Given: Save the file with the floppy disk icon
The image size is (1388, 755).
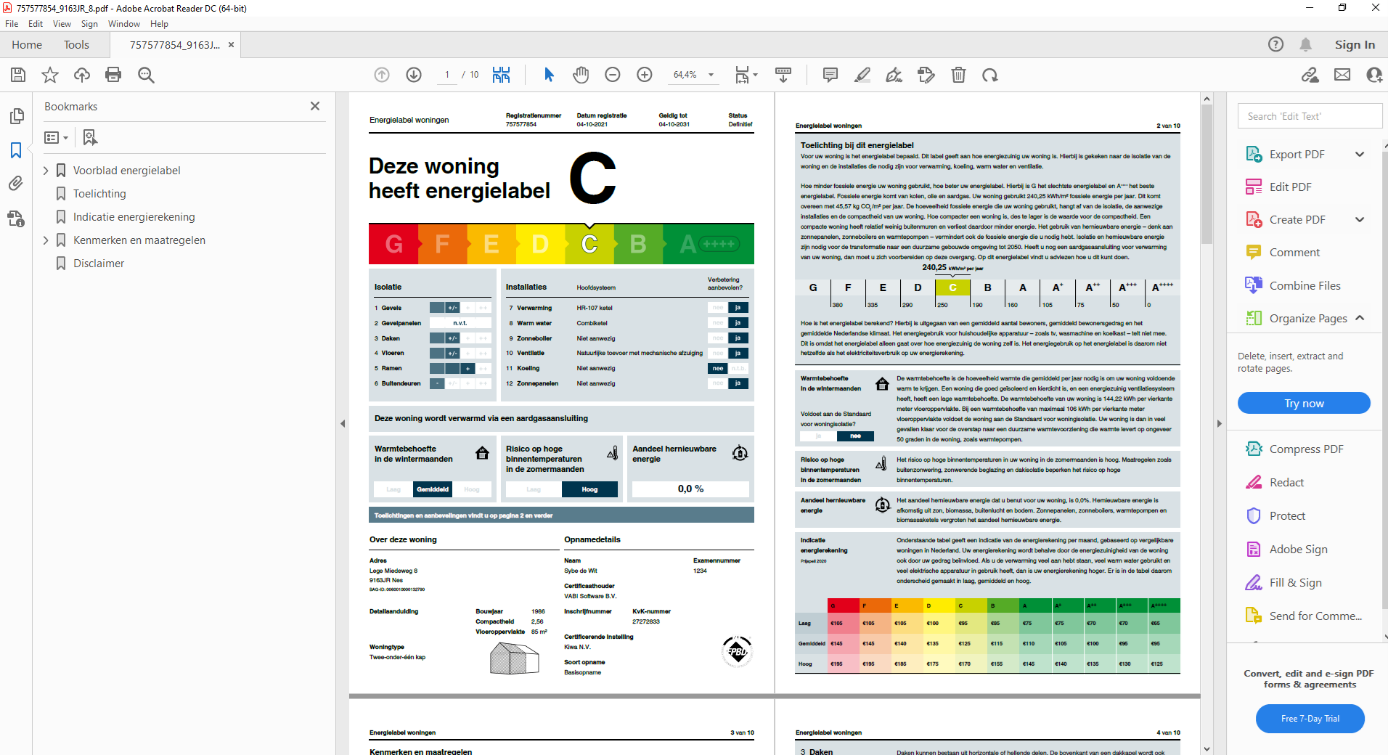Looking at the screenshot, I should click(x=17, y=75).
